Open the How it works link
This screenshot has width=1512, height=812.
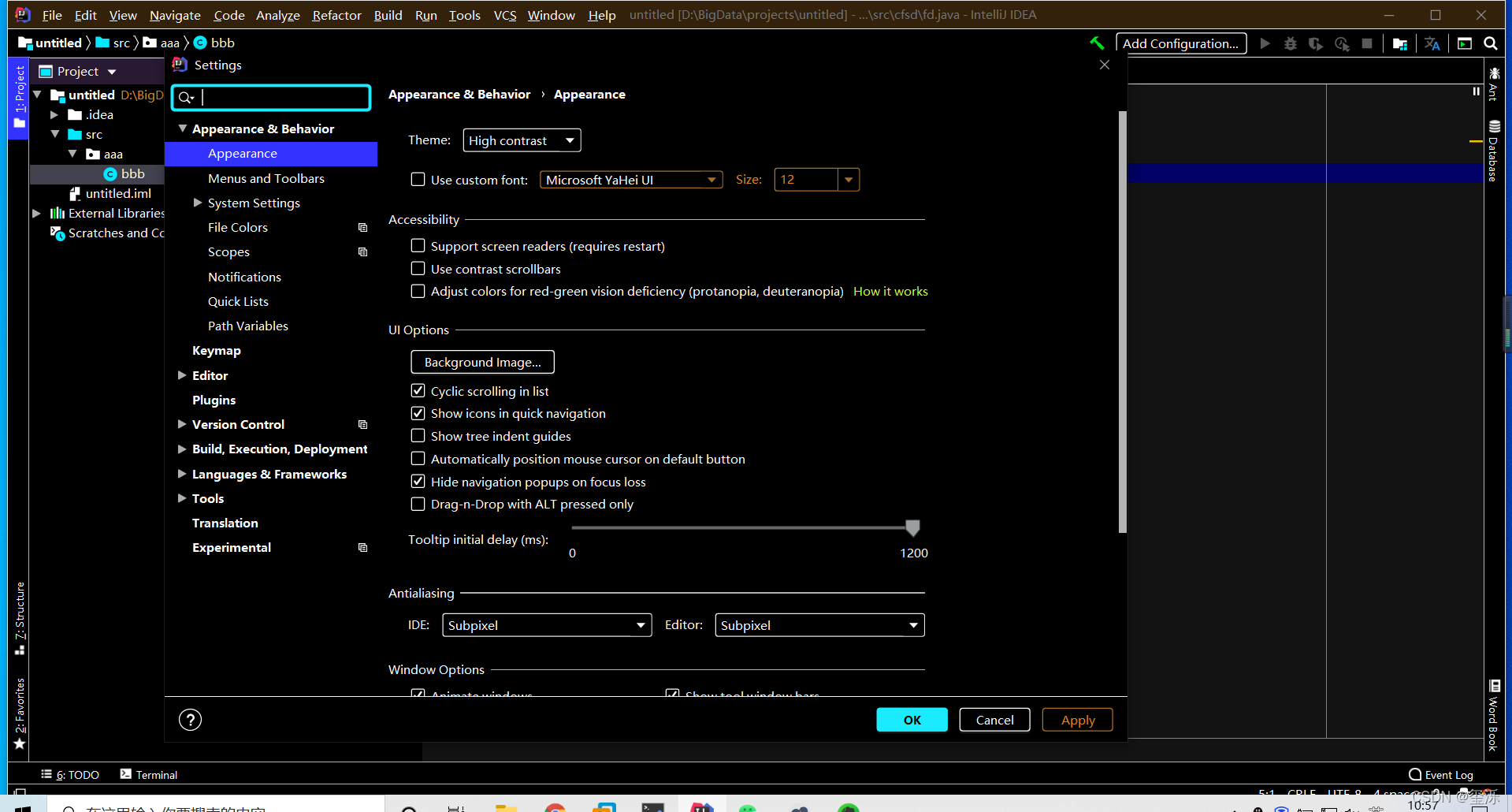890,291
